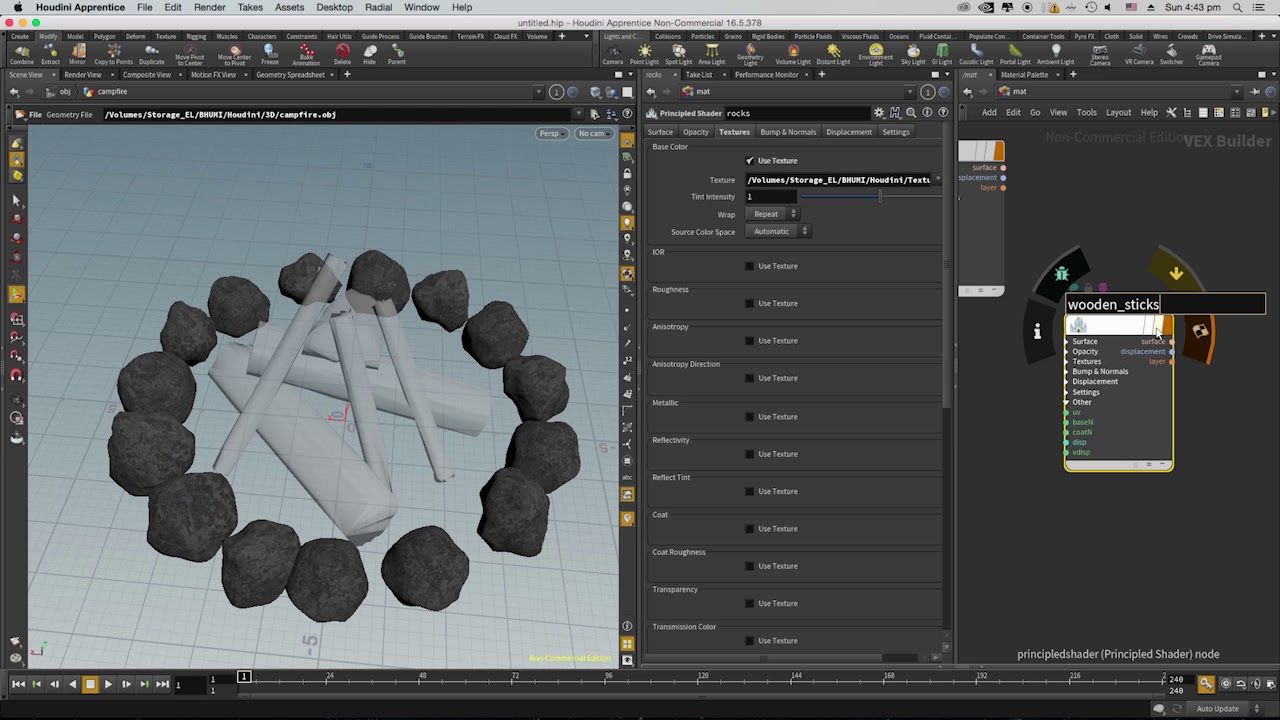Open node info radial button
Image resolution: width=1280 pixels, height=720 pixels.
pos(1037,331)
